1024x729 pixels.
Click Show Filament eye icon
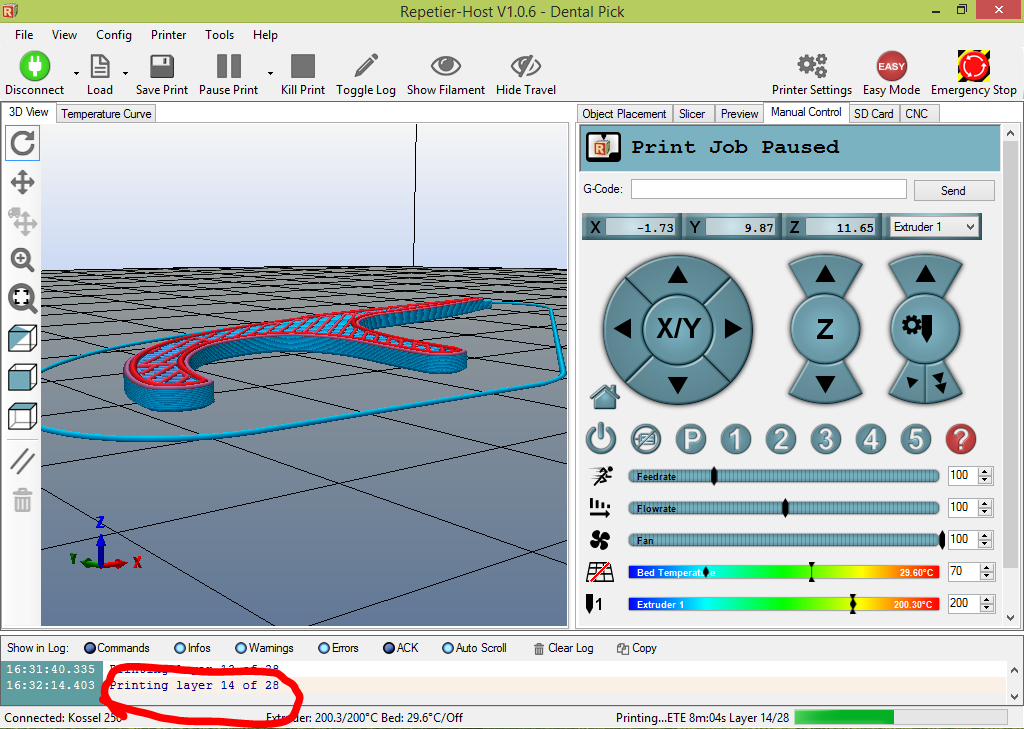pos(446,65)
